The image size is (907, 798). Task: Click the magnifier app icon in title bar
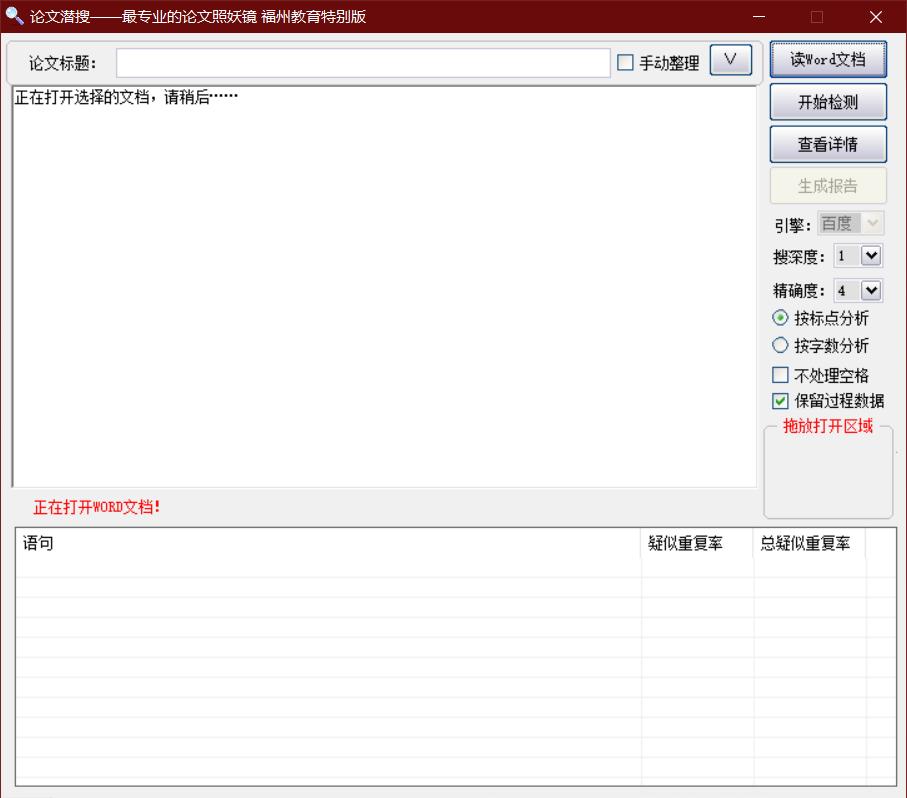[x=15, y=16]
